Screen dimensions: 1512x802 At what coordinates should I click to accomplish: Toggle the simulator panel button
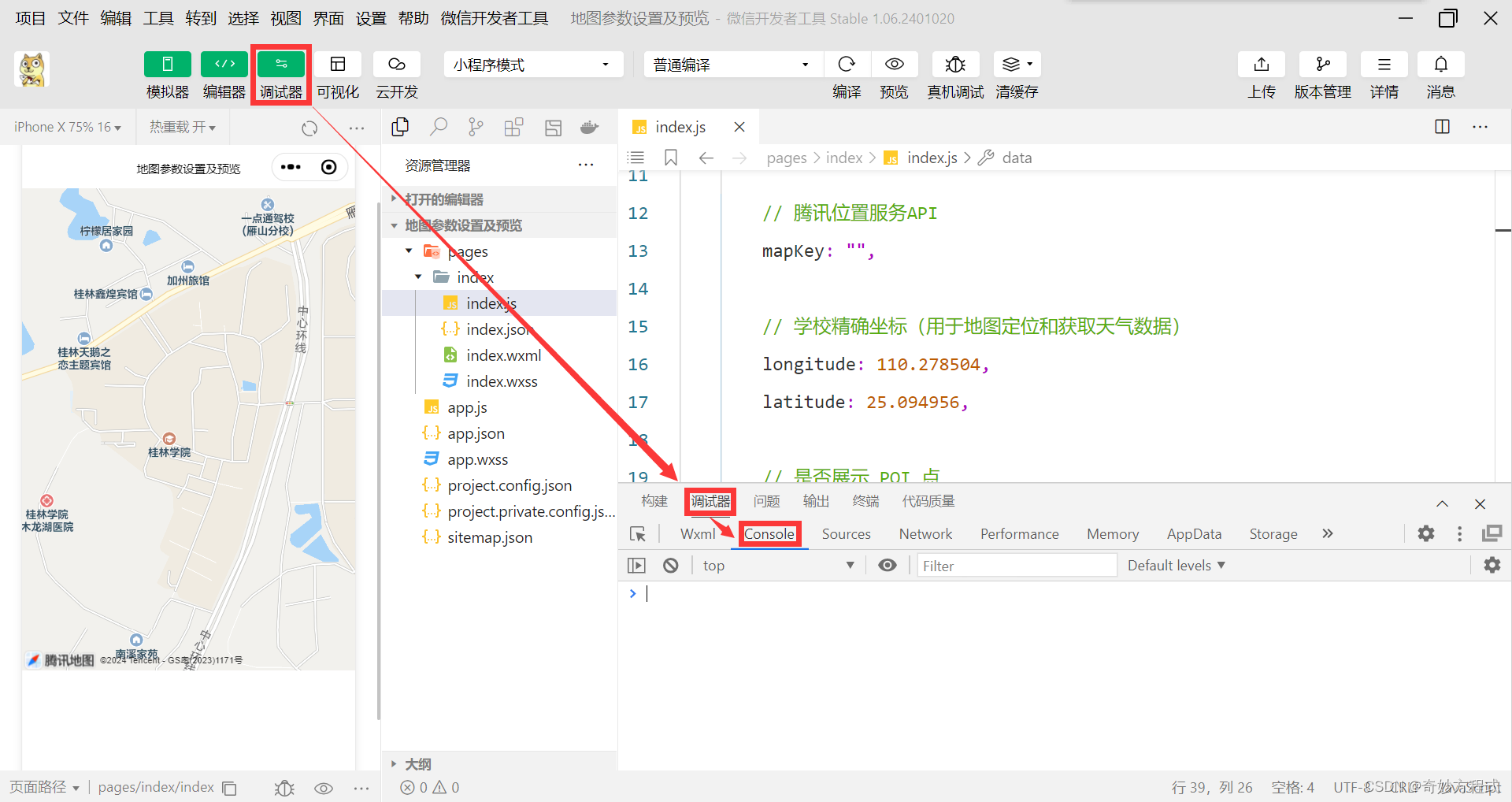click(167, 64)
